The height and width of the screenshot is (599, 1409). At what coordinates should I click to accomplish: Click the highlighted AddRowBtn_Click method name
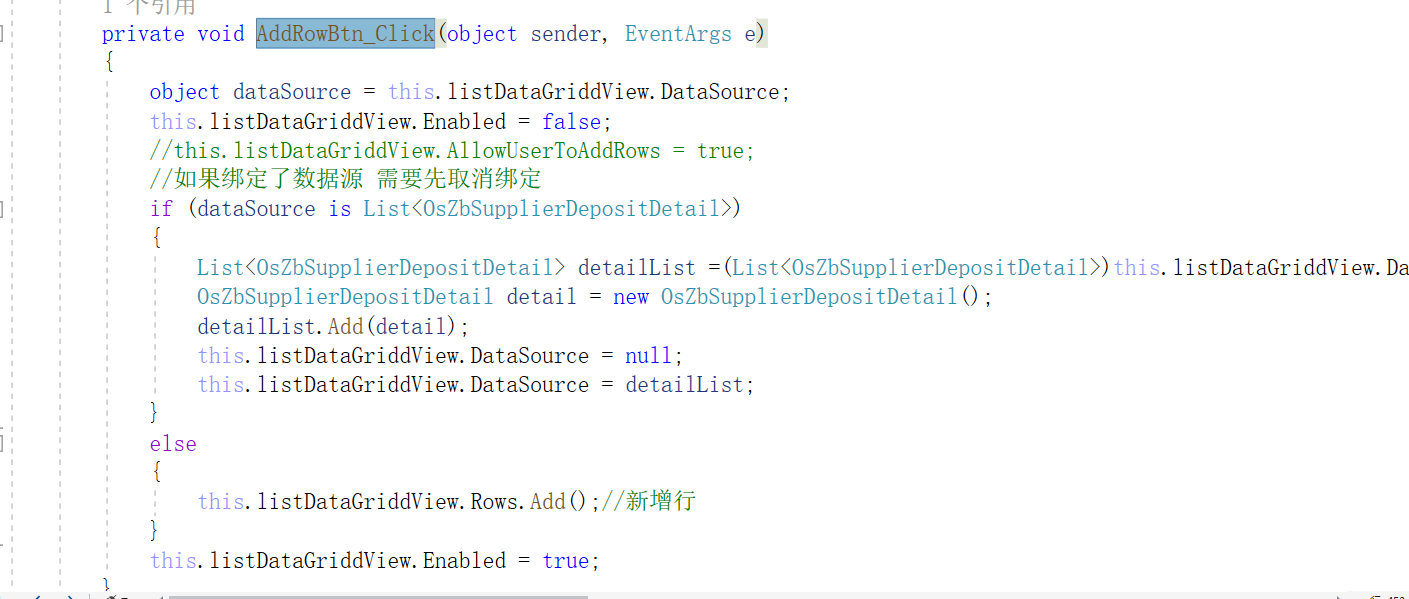(x=346, y=33)
